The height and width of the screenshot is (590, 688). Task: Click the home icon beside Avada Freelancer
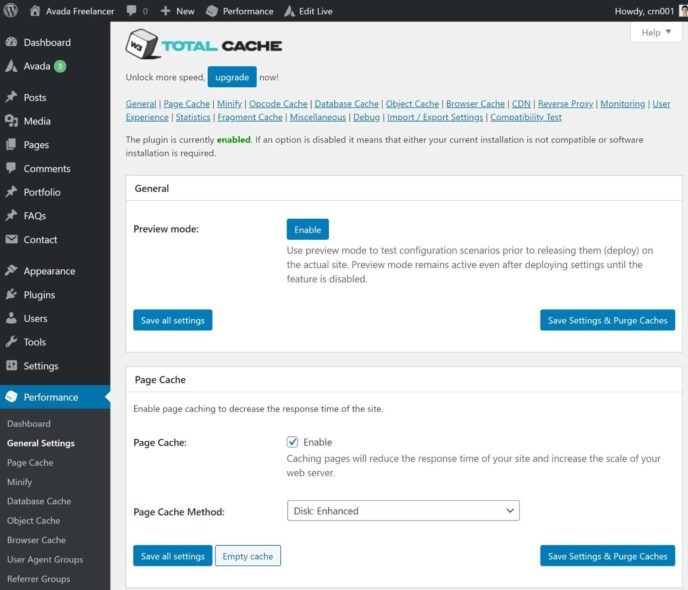[x=35, y=11]
